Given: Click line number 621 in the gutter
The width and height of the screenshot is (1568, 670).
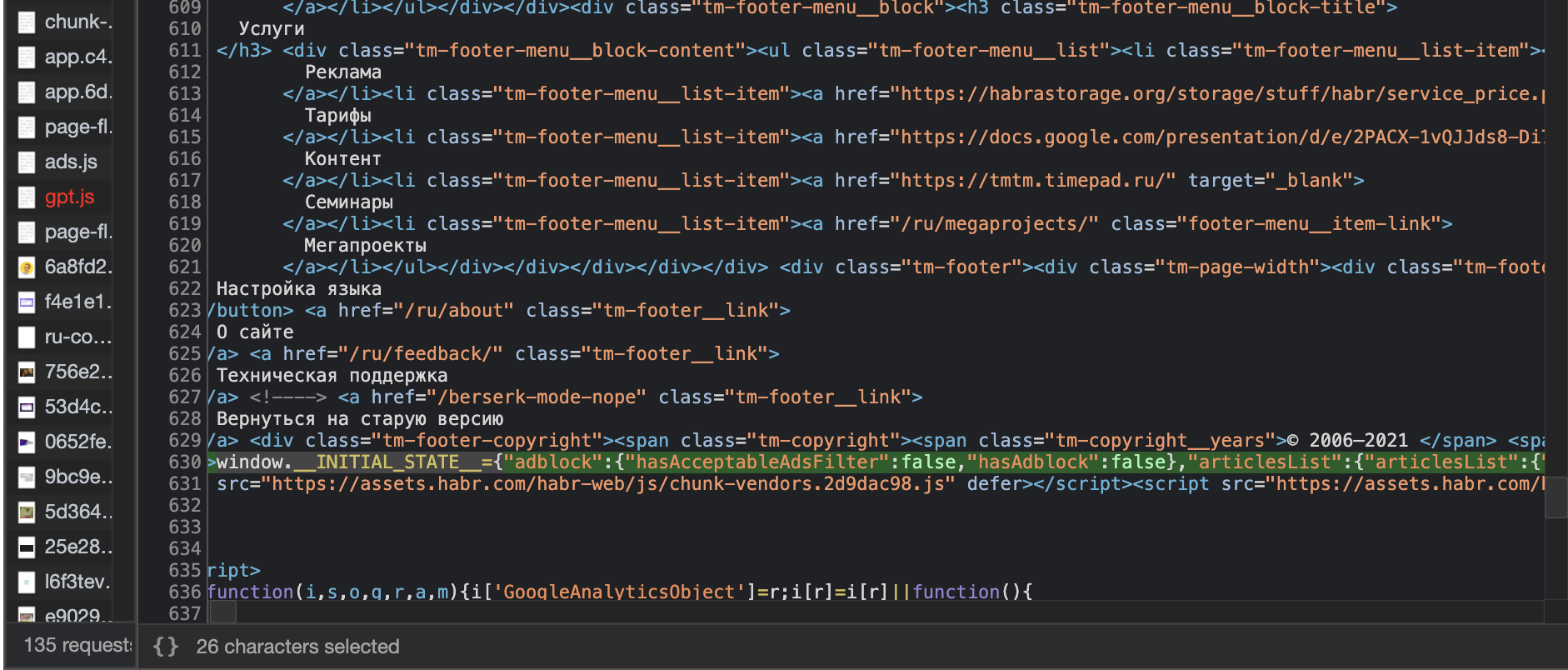Looking at the screenshot, I should click(184, 267).
